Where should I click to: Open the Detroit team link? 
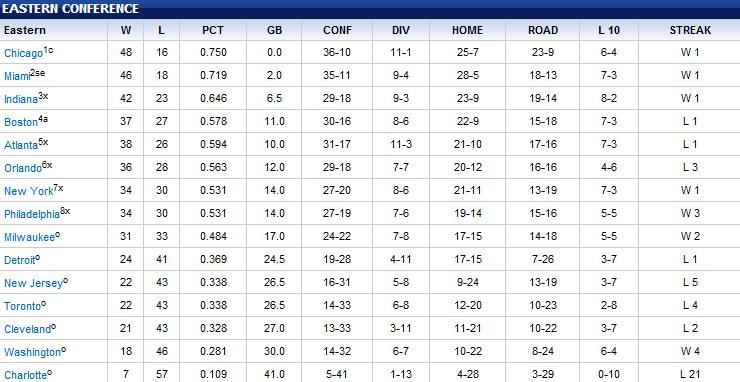(20, 260)
